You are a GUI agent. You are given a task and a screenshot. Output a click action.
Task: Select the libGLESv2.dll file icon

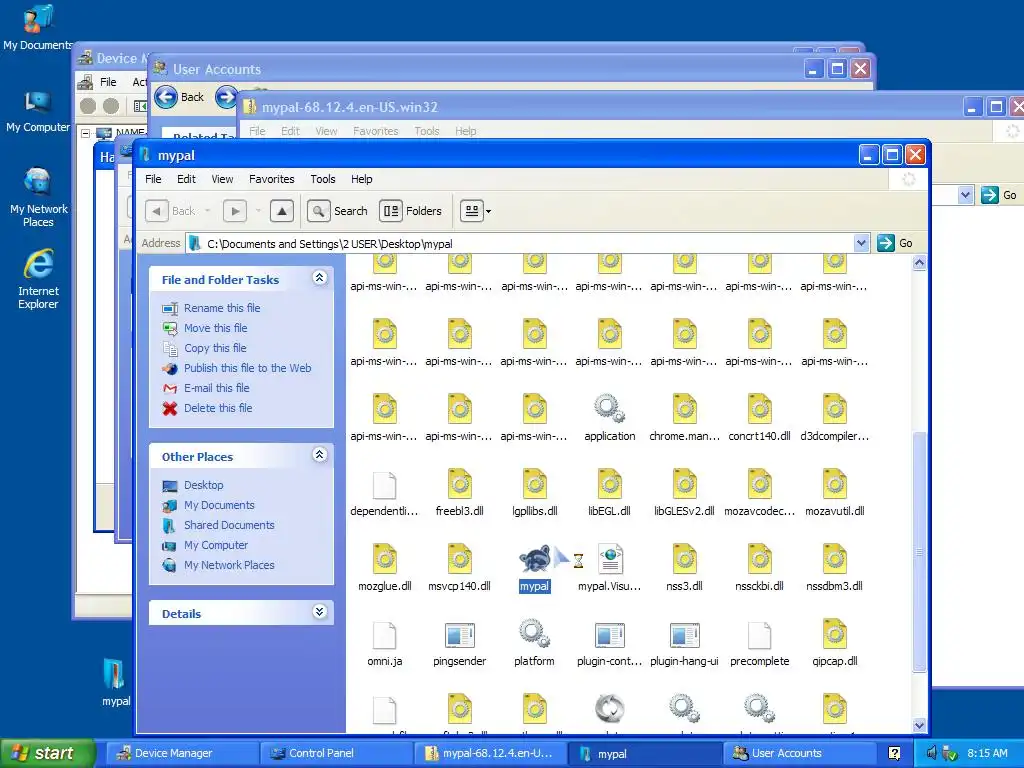tap(684, 485)
